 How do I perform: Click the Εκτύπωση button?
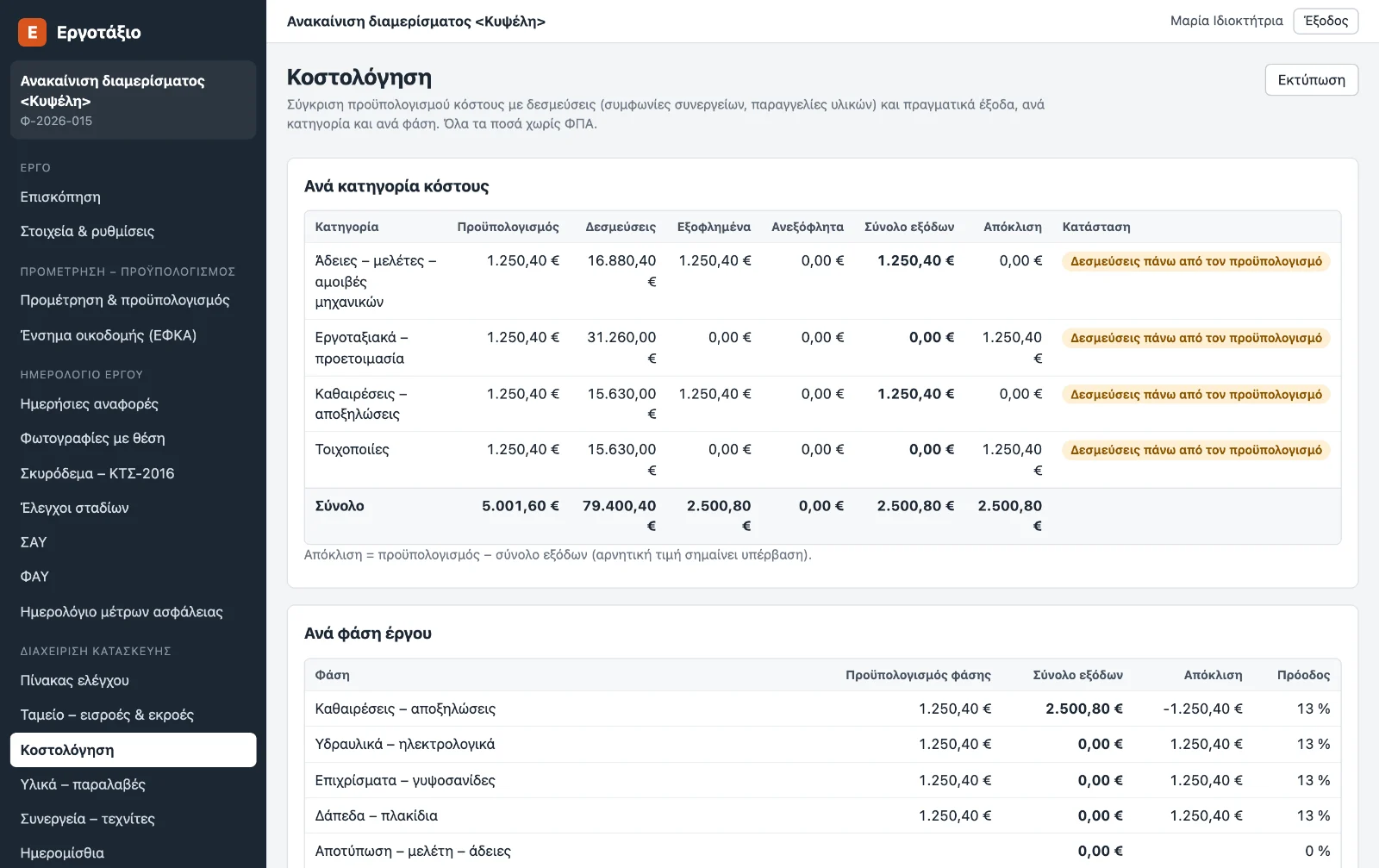[1311, 80]
